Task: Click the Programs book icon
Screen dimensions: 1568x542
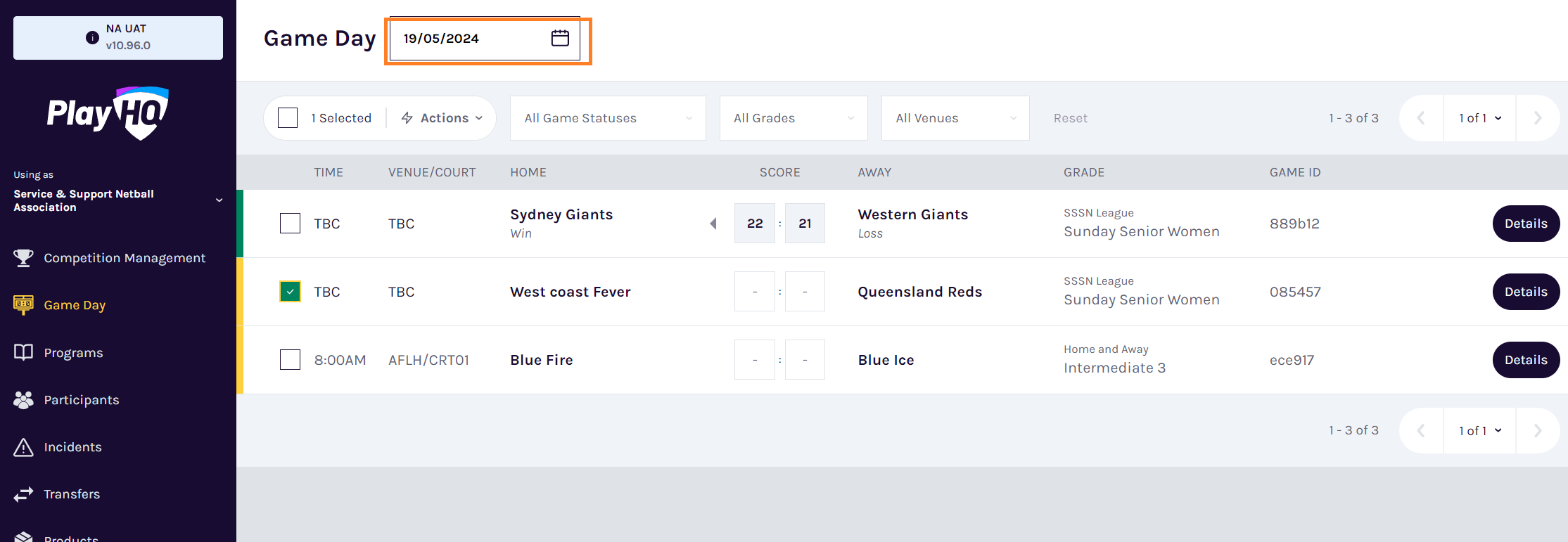Action: [23, 352]
